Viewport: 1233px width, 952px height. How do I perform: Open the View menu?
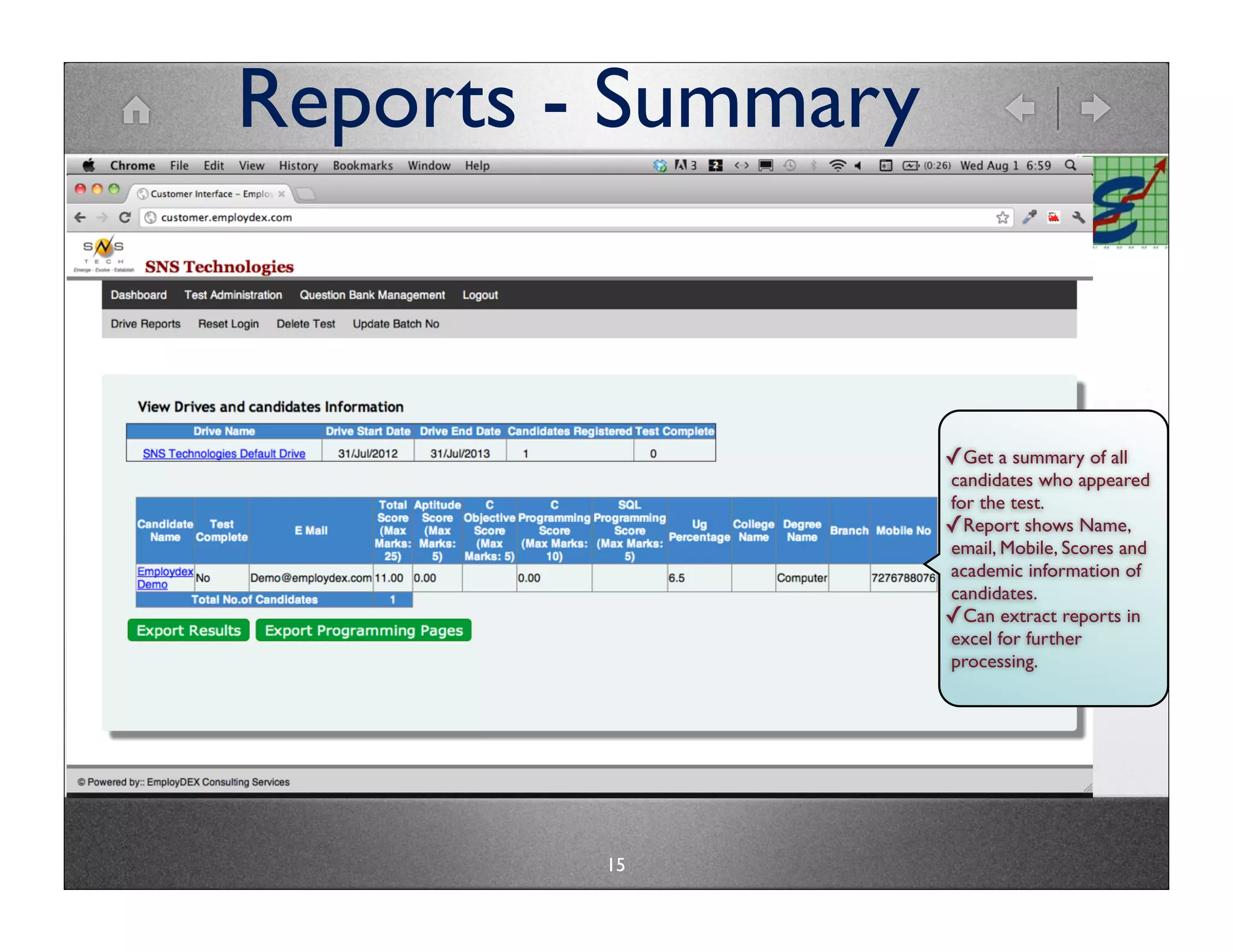click(251, 165)
